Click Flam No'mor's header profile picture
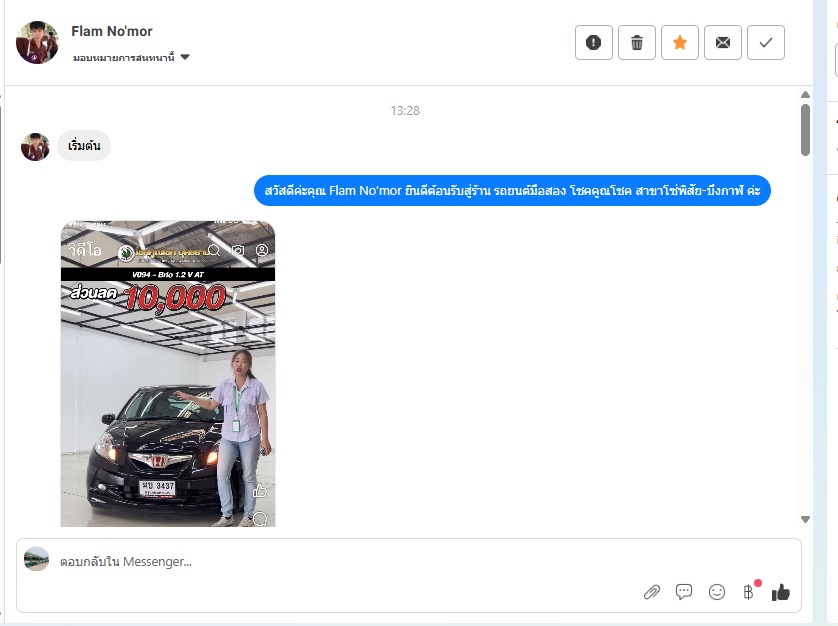This screenshot has height=626, width=838. pos(38,43)
